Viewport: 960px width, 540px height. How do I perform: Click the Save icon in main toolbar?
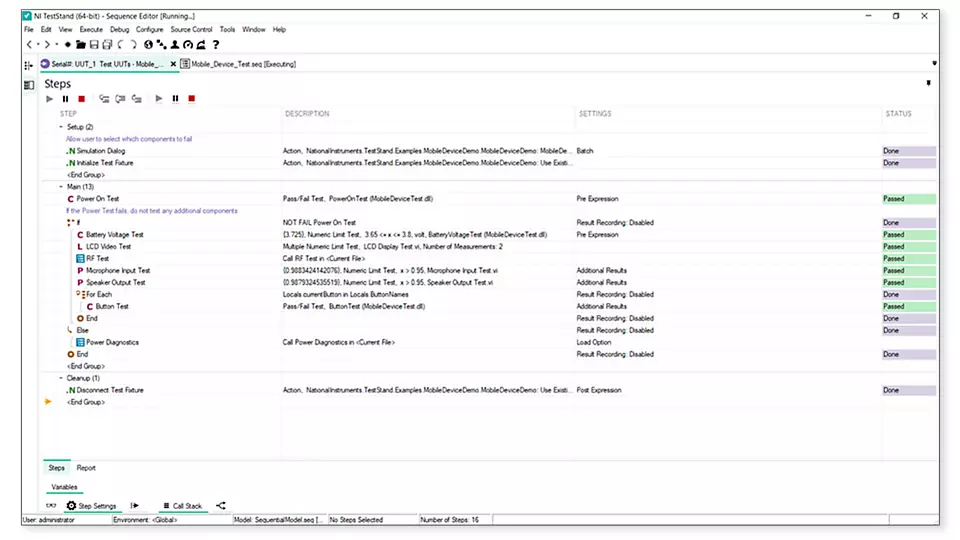94,45
